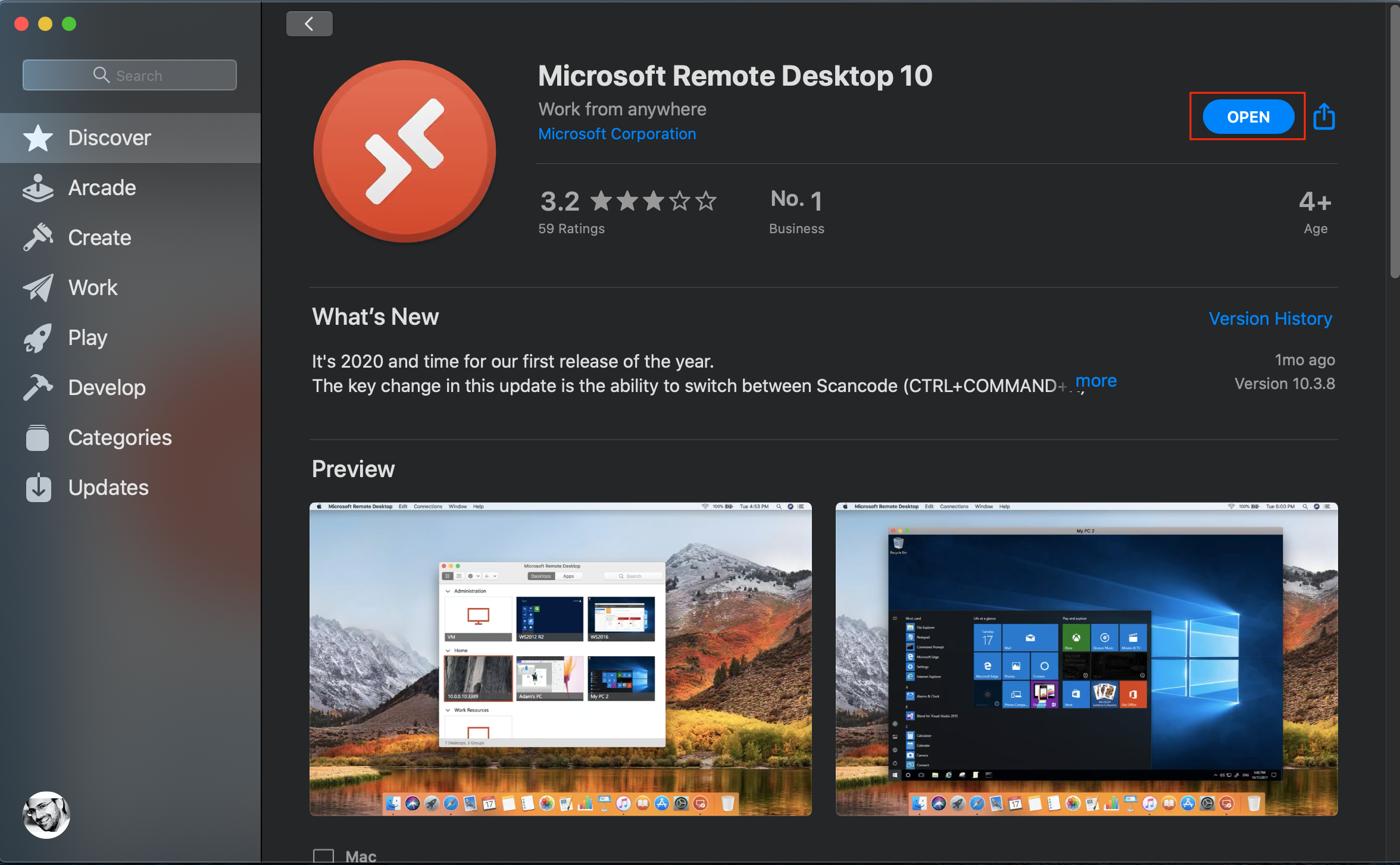Click the star rating display
The image size is (1400, 865).
[653, 201]
